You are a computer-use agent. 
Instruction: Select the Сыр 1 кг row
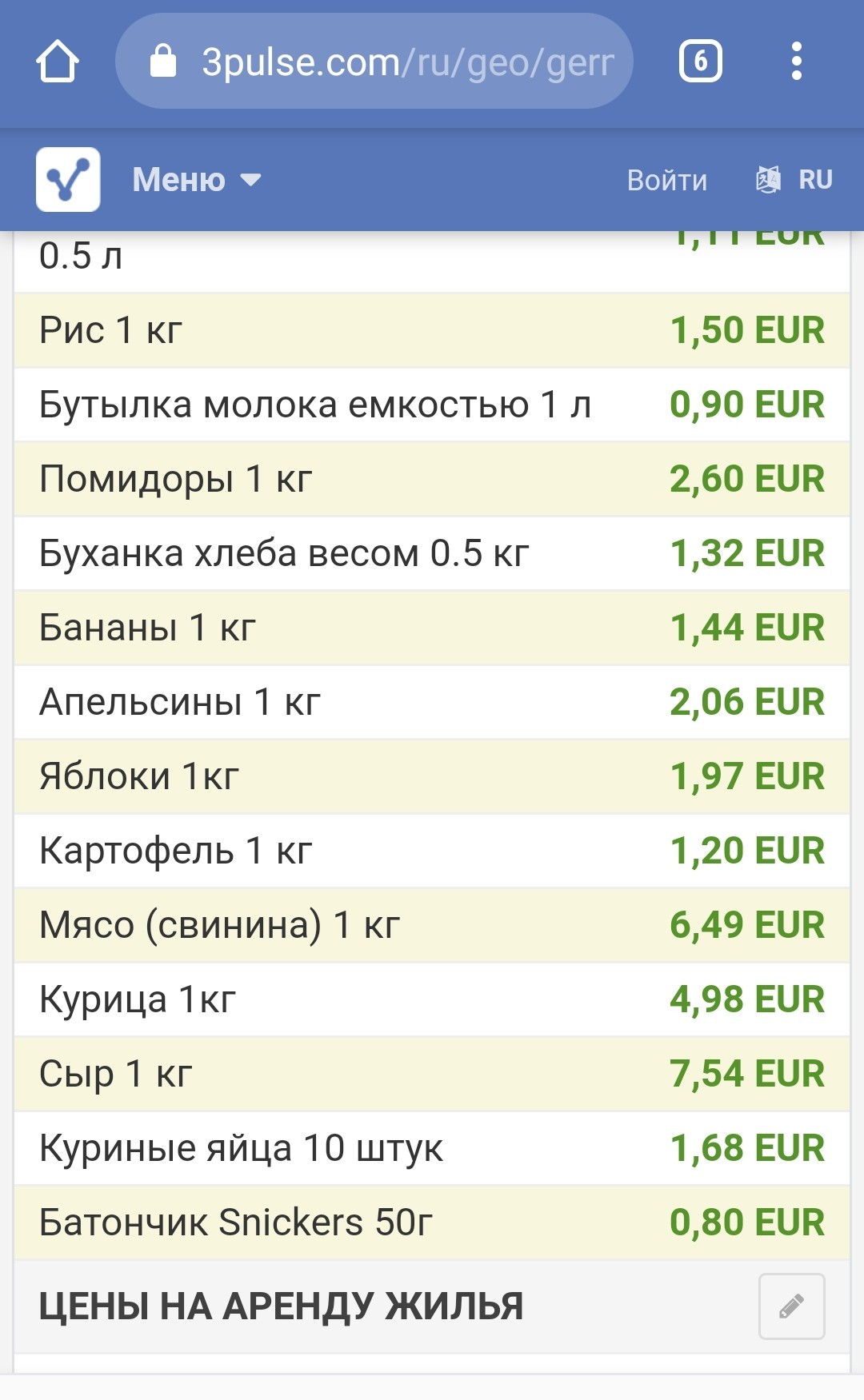pyautogui.click(x=432, y=1074)
